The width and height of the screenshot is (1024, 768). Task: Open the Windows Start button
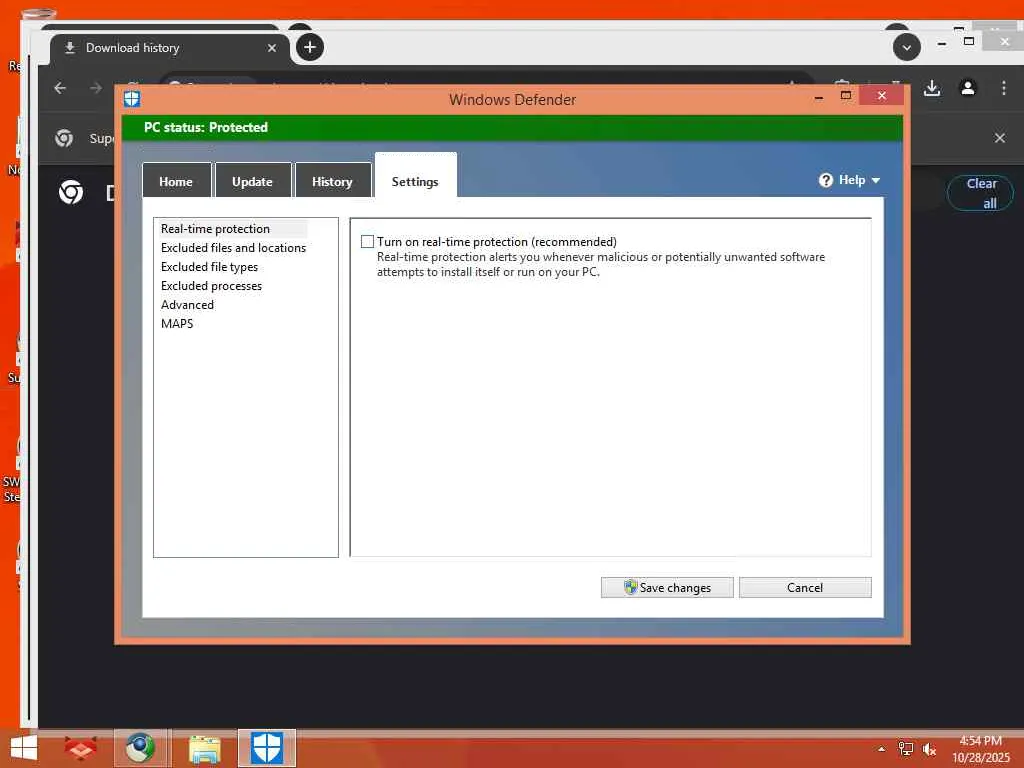24,748
